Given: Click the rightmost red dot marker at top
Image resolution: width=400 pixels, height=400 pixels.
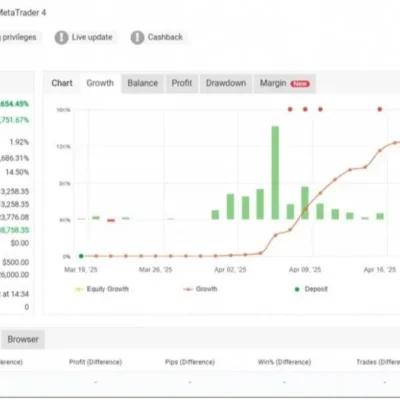Looking at the screenshot, I should point(380,109).
